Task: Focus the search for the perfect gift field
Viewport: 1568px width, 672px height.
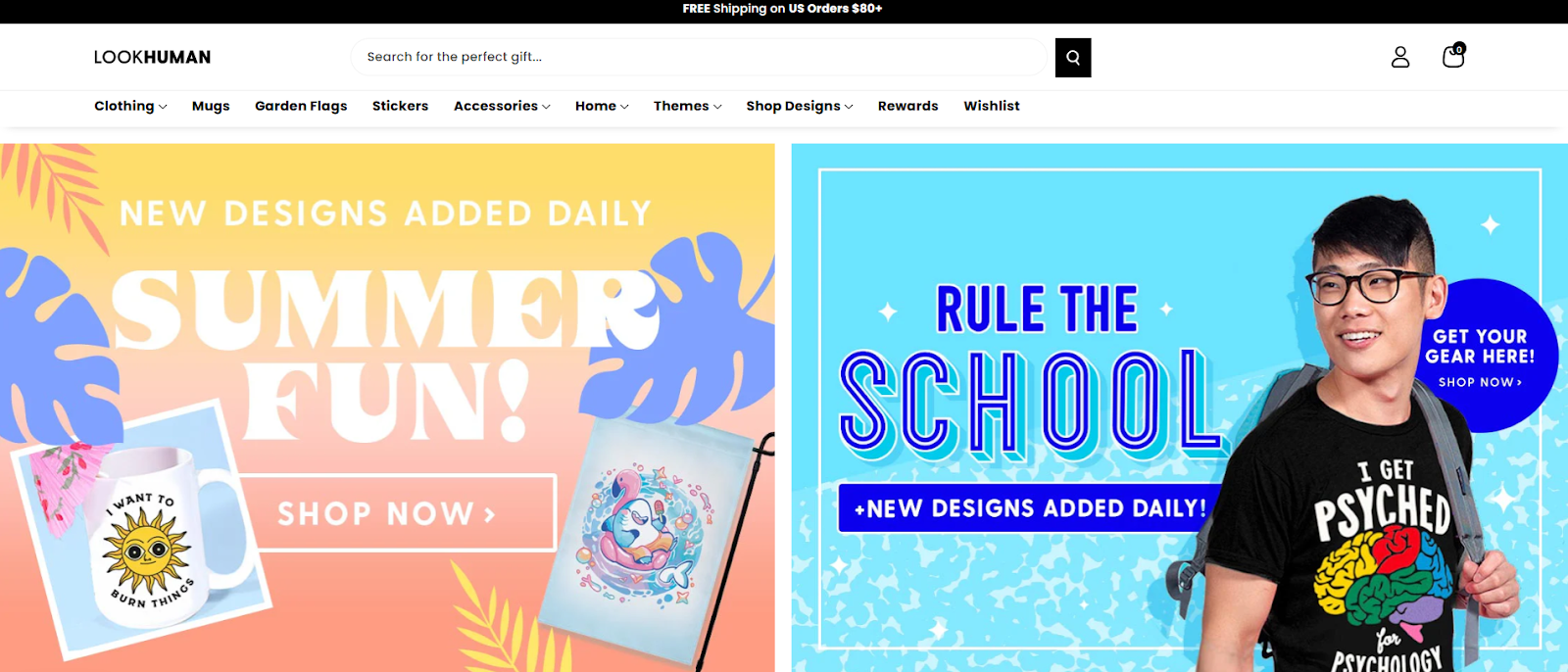Action: (702, 57)
